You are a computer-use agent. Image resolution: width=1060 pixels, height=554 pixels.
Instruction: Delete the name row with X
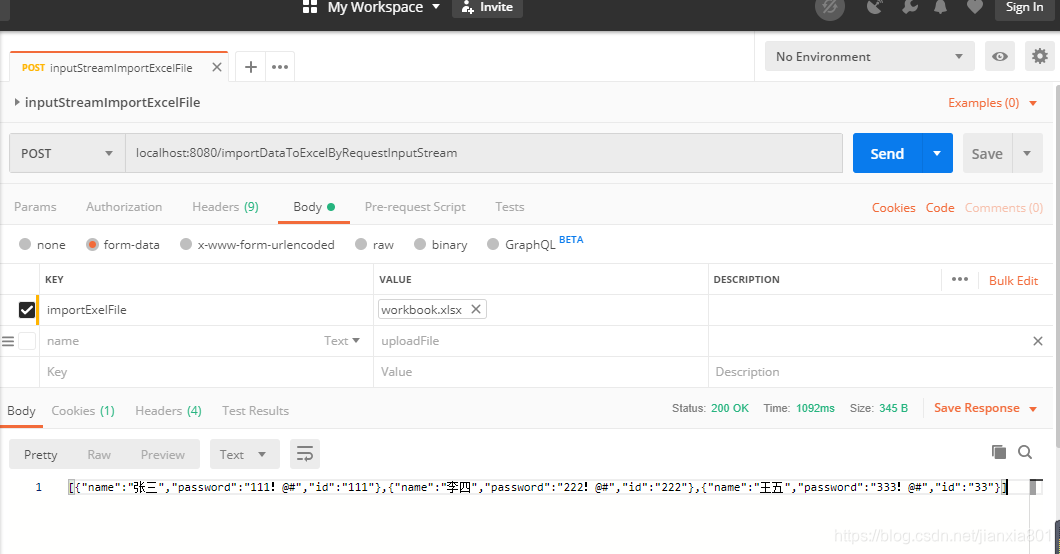(1038, 341)
